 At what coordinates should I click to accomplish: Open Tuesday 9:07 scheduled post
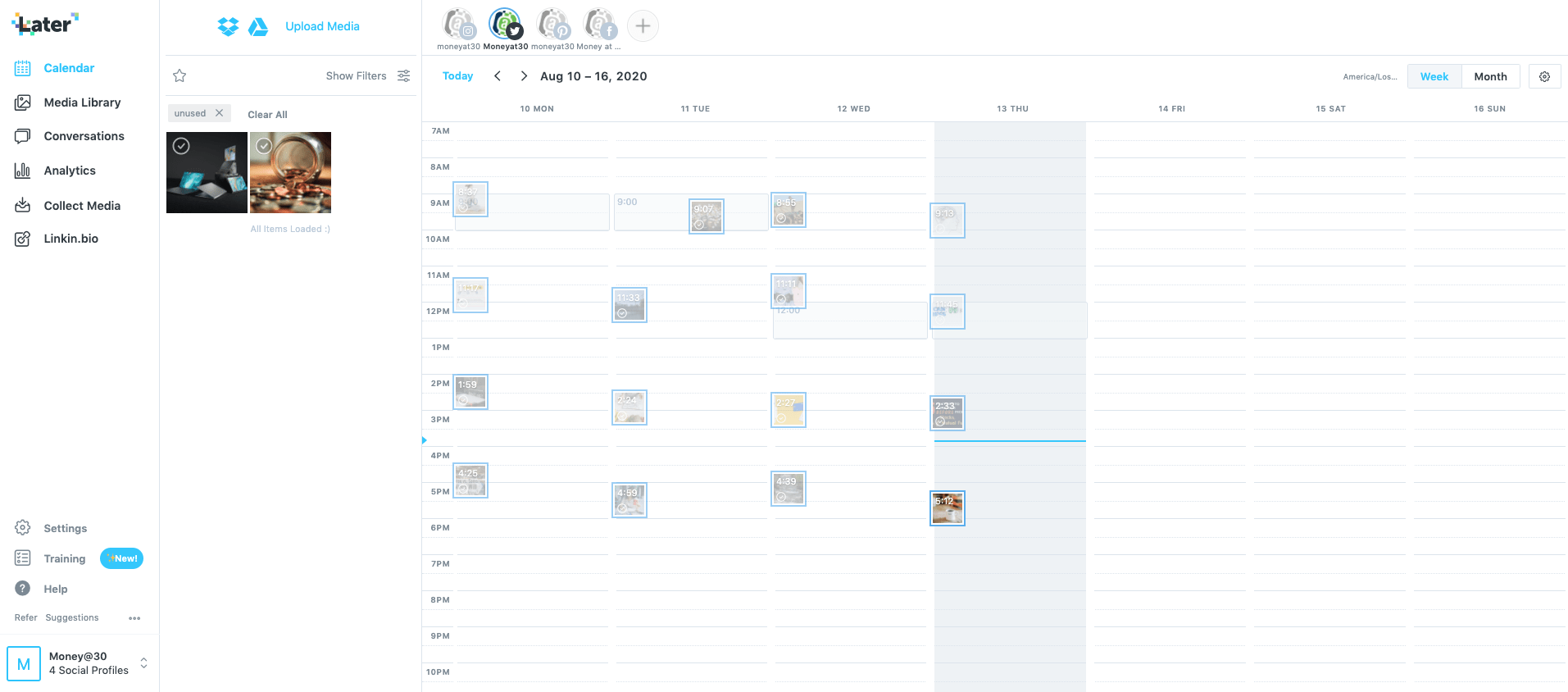(707, 216)
